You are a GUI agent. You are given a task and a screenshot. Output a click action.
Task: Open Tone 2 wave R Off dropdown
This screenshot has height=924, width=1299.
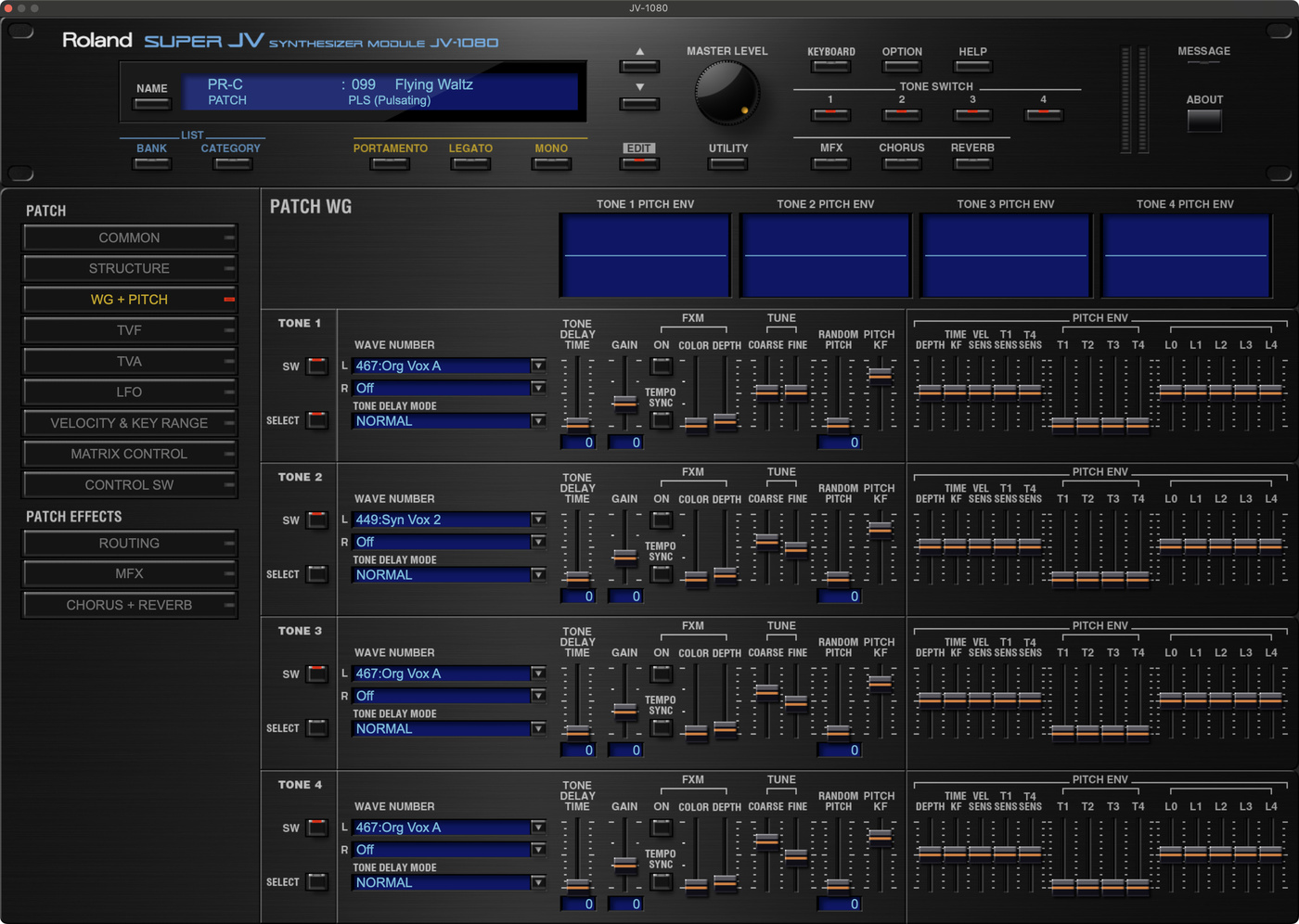tap(449, 542)
